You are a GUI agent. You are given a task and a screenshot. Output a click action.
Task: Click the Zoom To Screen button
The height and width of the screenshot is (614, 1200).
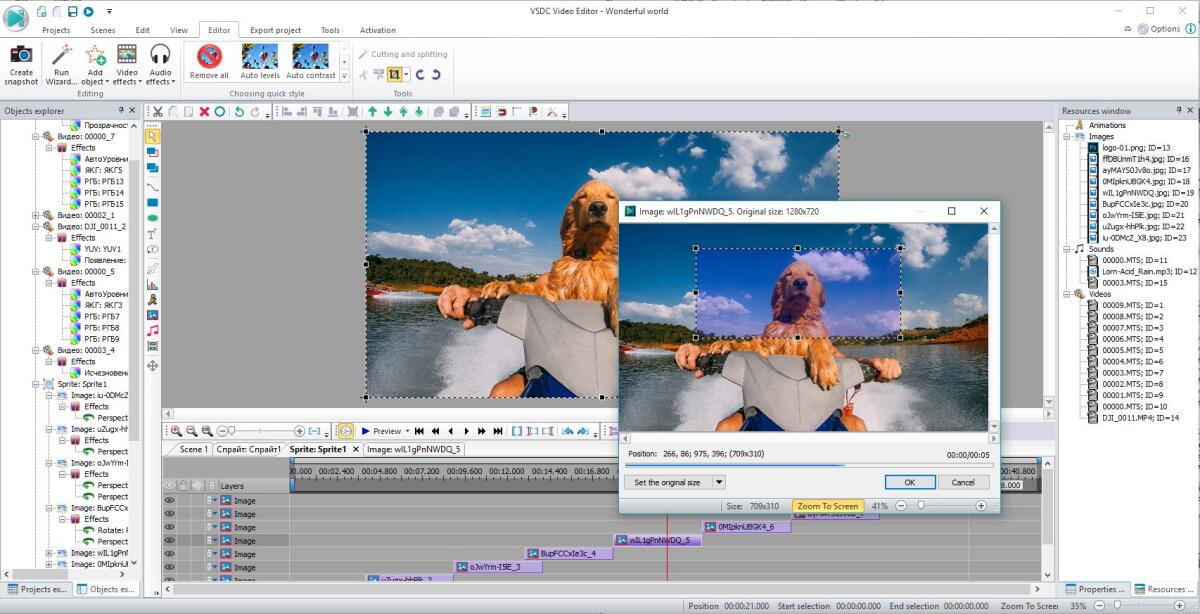[x=827, y=506]
